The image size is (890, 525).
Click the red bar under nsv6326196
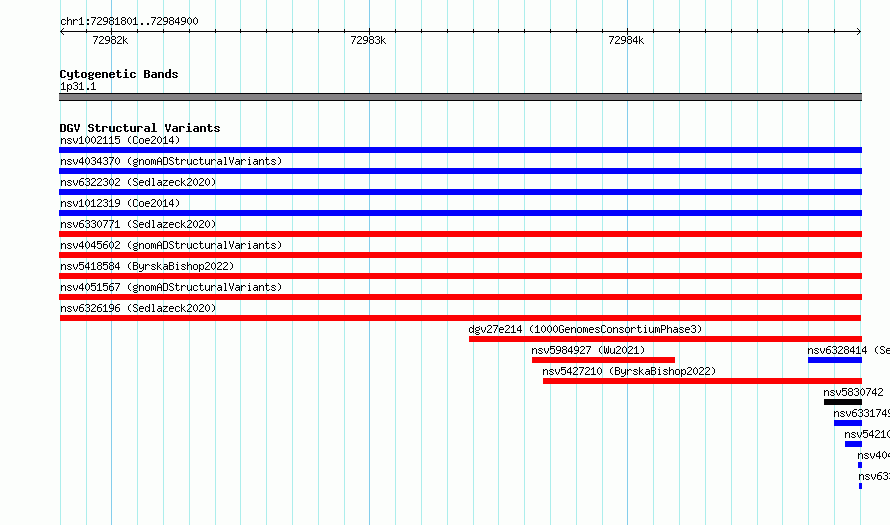click(460, 318)
